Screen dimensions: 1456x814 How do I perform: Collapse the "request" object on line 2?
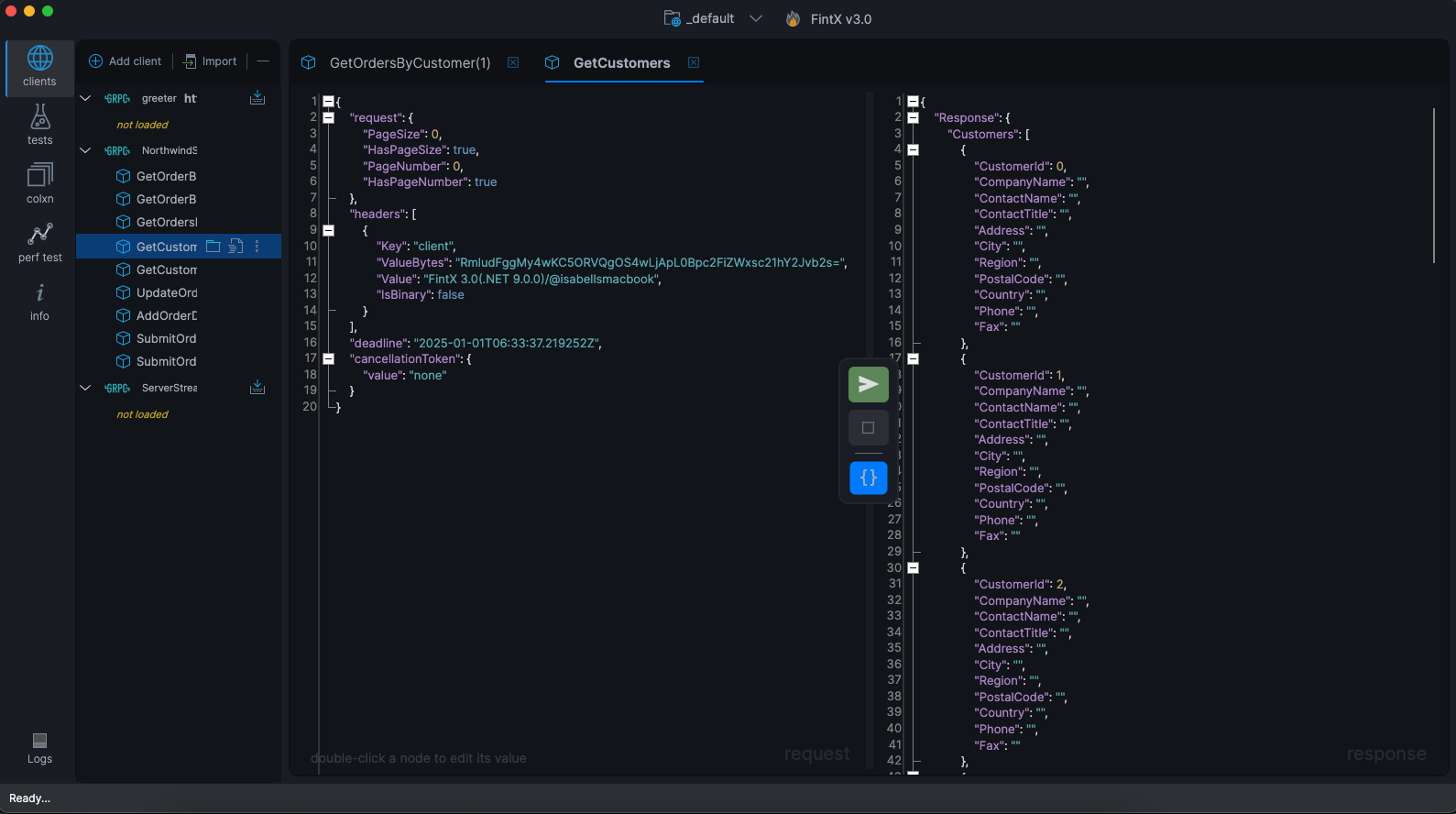[328, 117]
